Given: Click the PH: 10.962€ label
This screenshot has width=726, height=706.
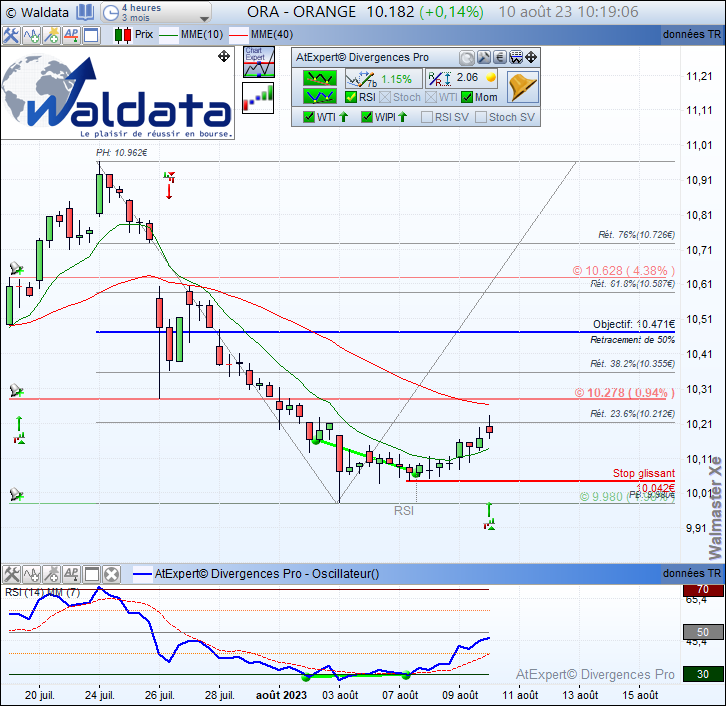Looking at the screenshot, I should click(x=122, y=153).
